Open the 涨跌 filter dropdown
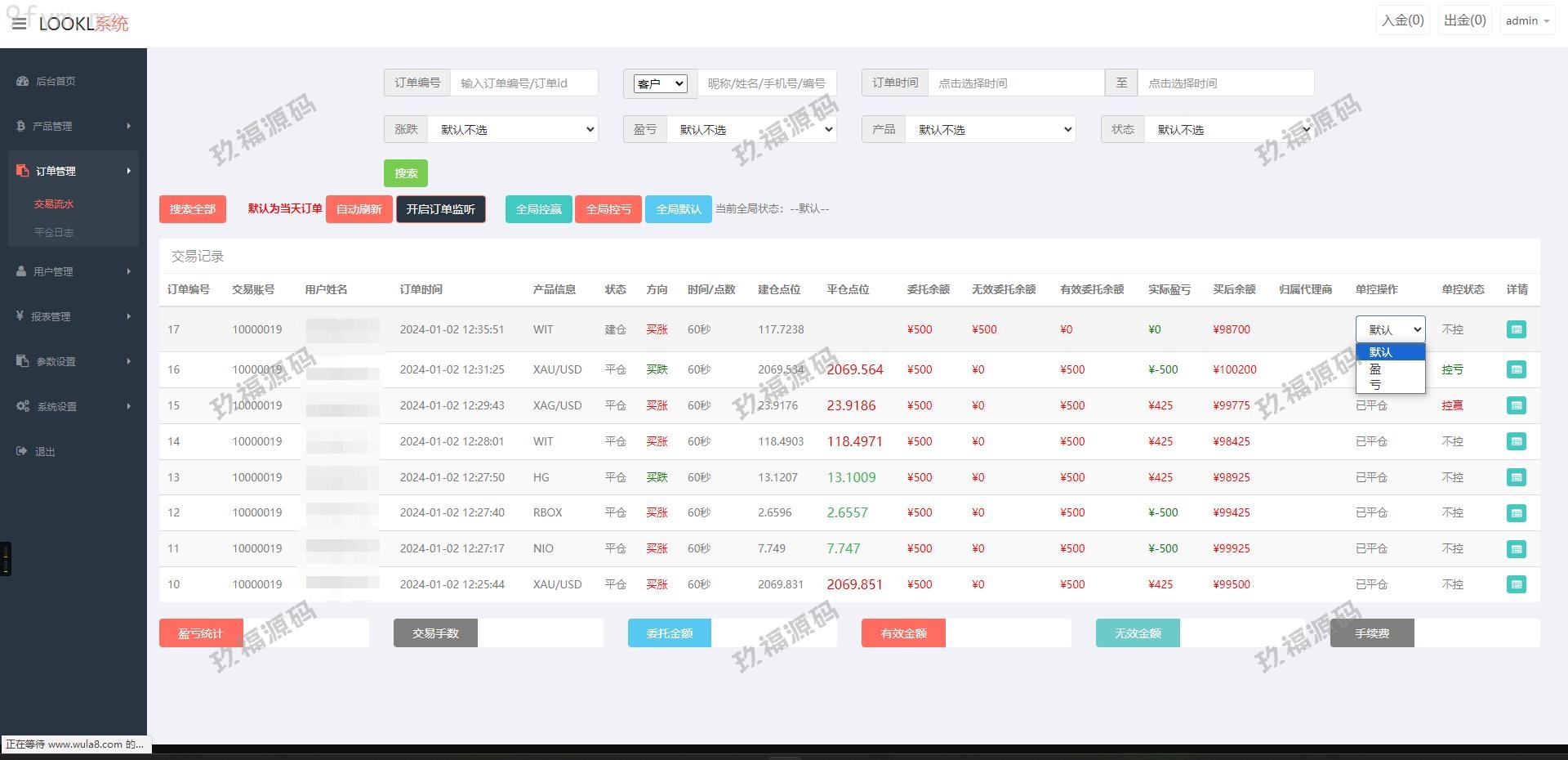 pyautogui.click(x=512, y=130)
